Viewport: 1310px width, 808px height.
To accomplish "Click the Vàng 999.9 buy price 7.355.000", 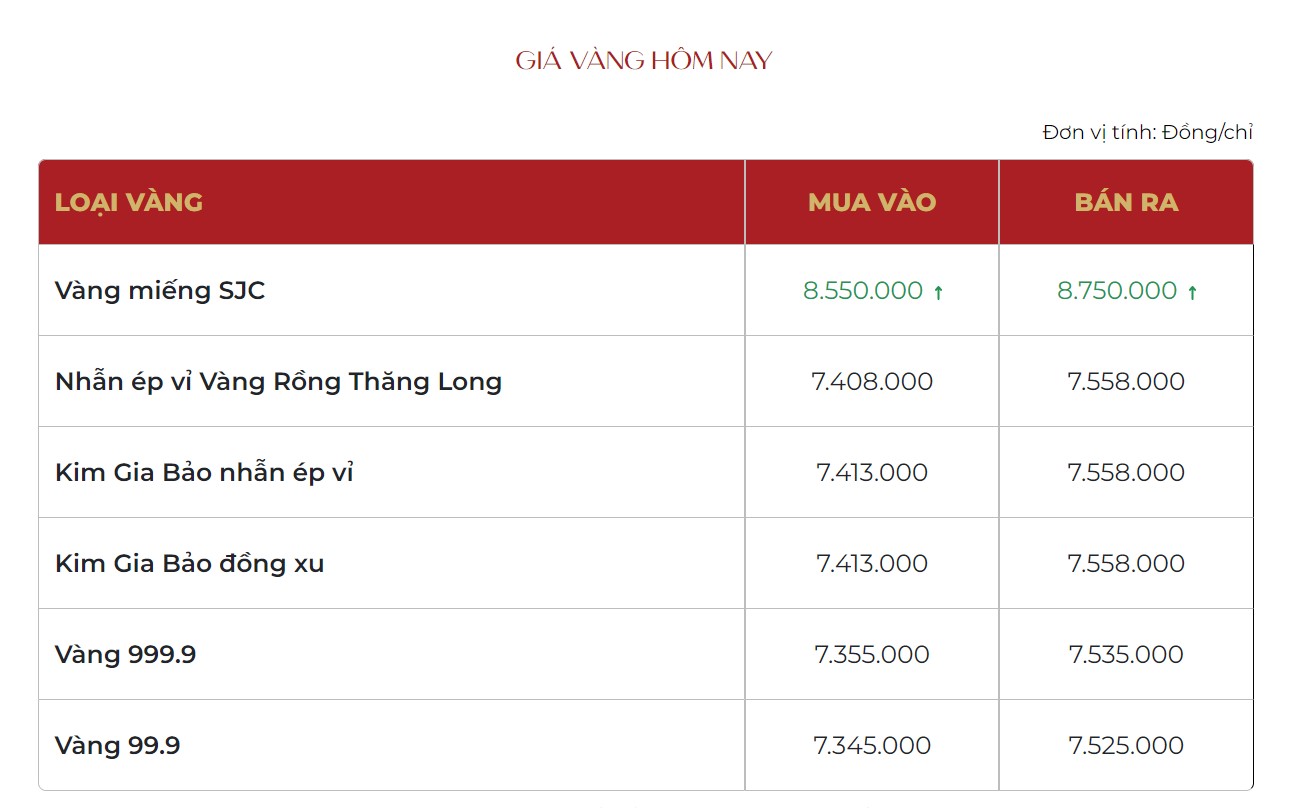I will click(872, 654).
